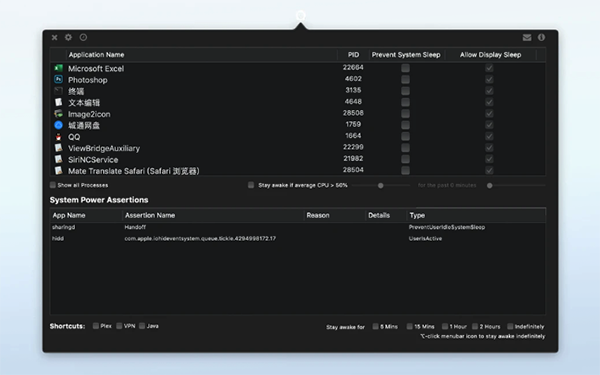Click the QQ penguin icon

tap(58, 137)
